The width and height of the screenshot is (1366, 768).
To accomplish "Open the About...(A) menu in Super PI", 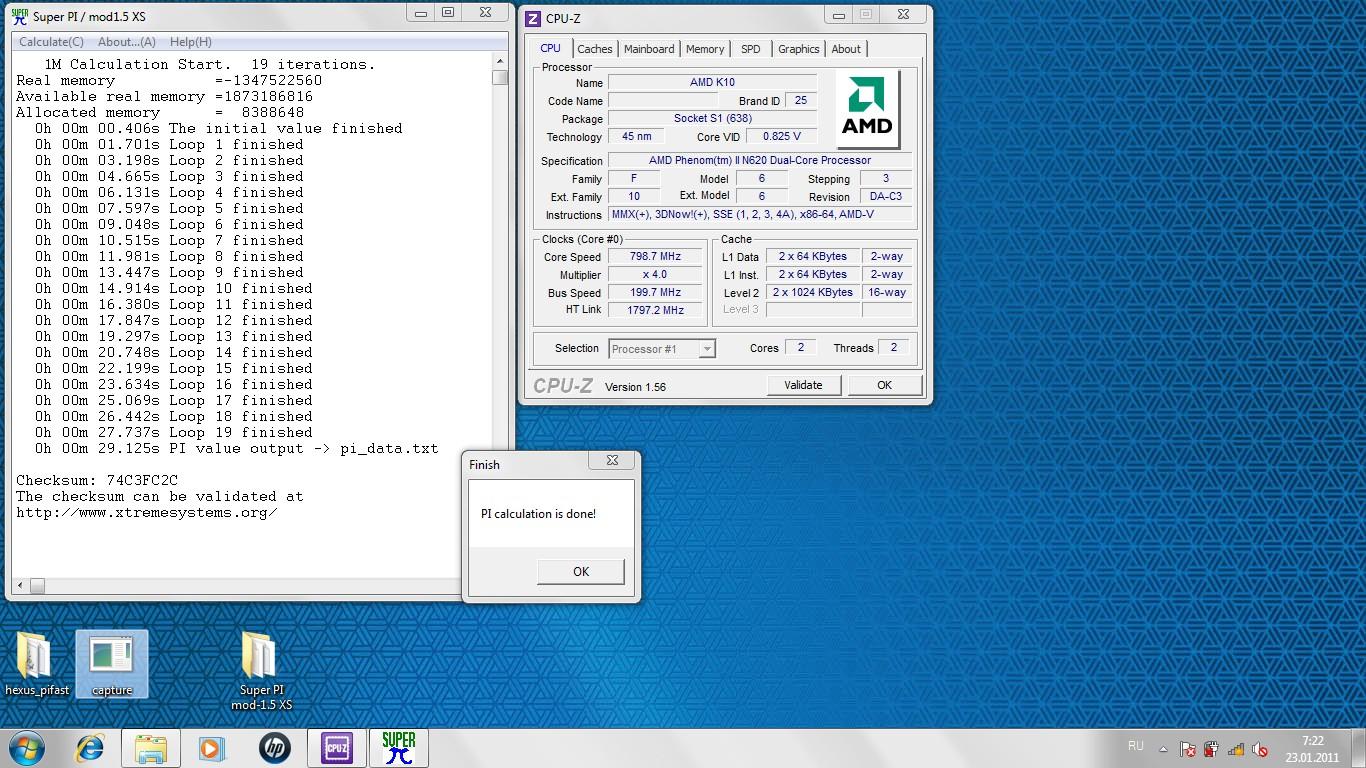I will click(x=127, y=42).
